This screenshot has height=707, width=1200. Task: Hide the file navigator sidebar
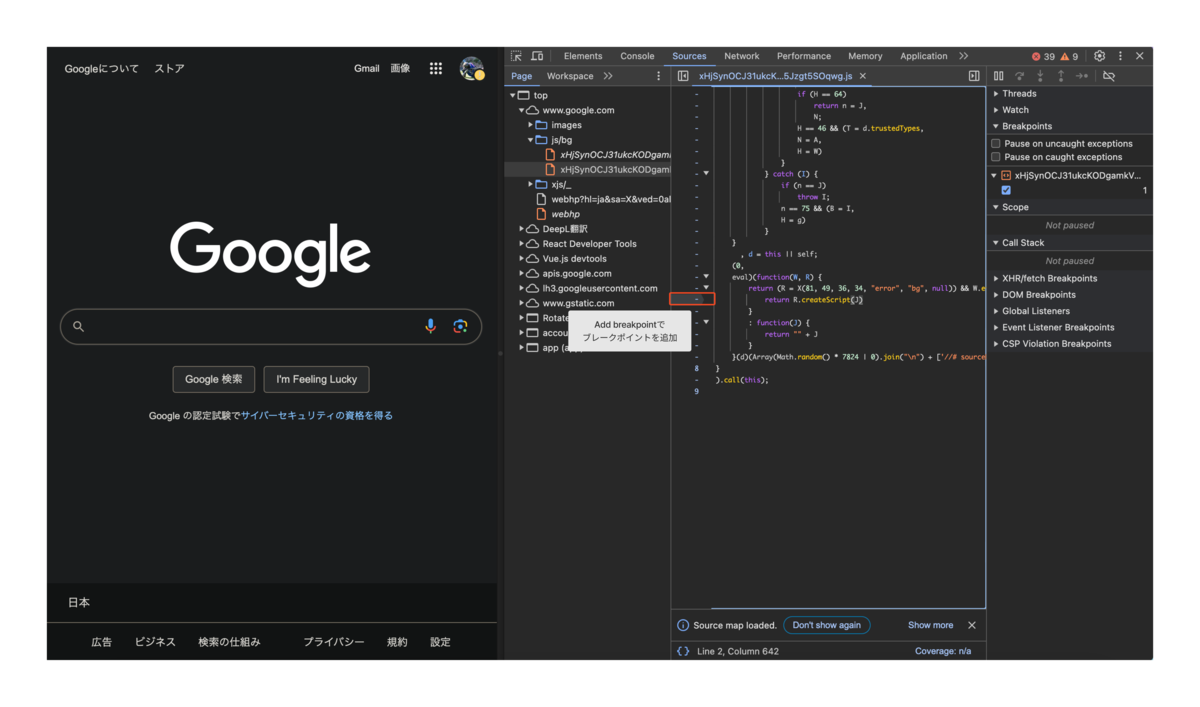tap(683, 76)
